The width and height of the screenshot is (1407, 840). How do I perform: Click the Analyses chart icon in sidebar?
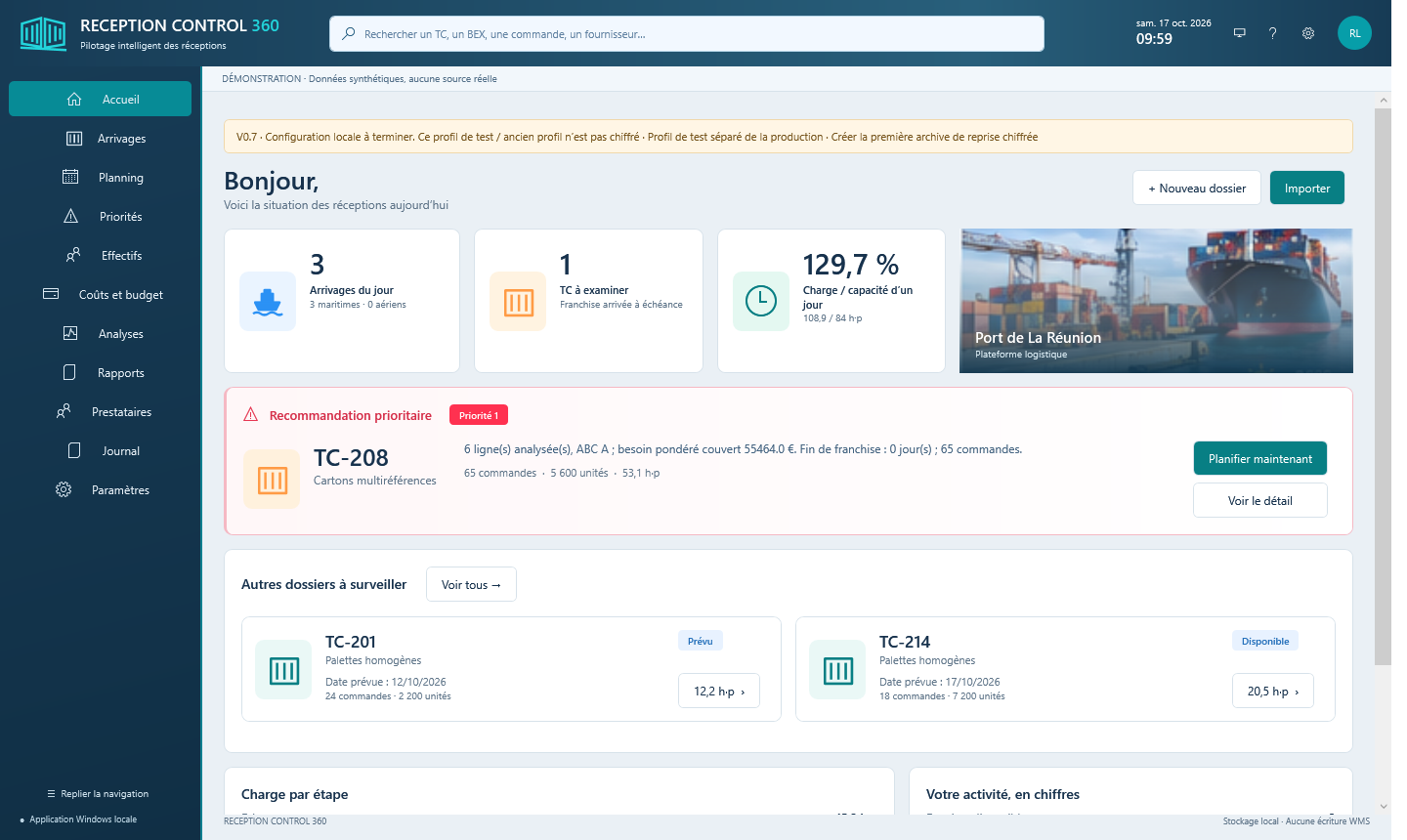click(x=70, y=334)
